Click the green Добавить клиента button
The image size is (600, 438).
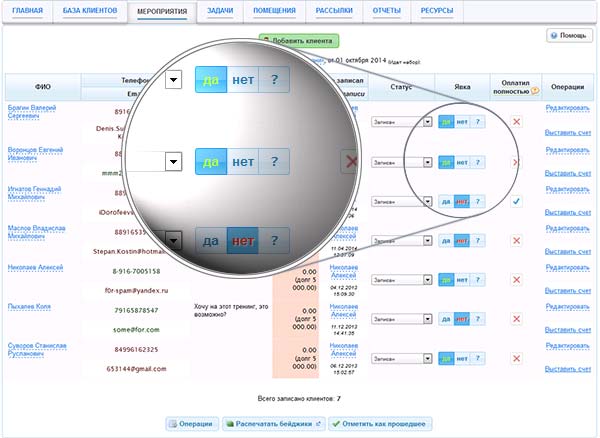click(x=299, y=41)
